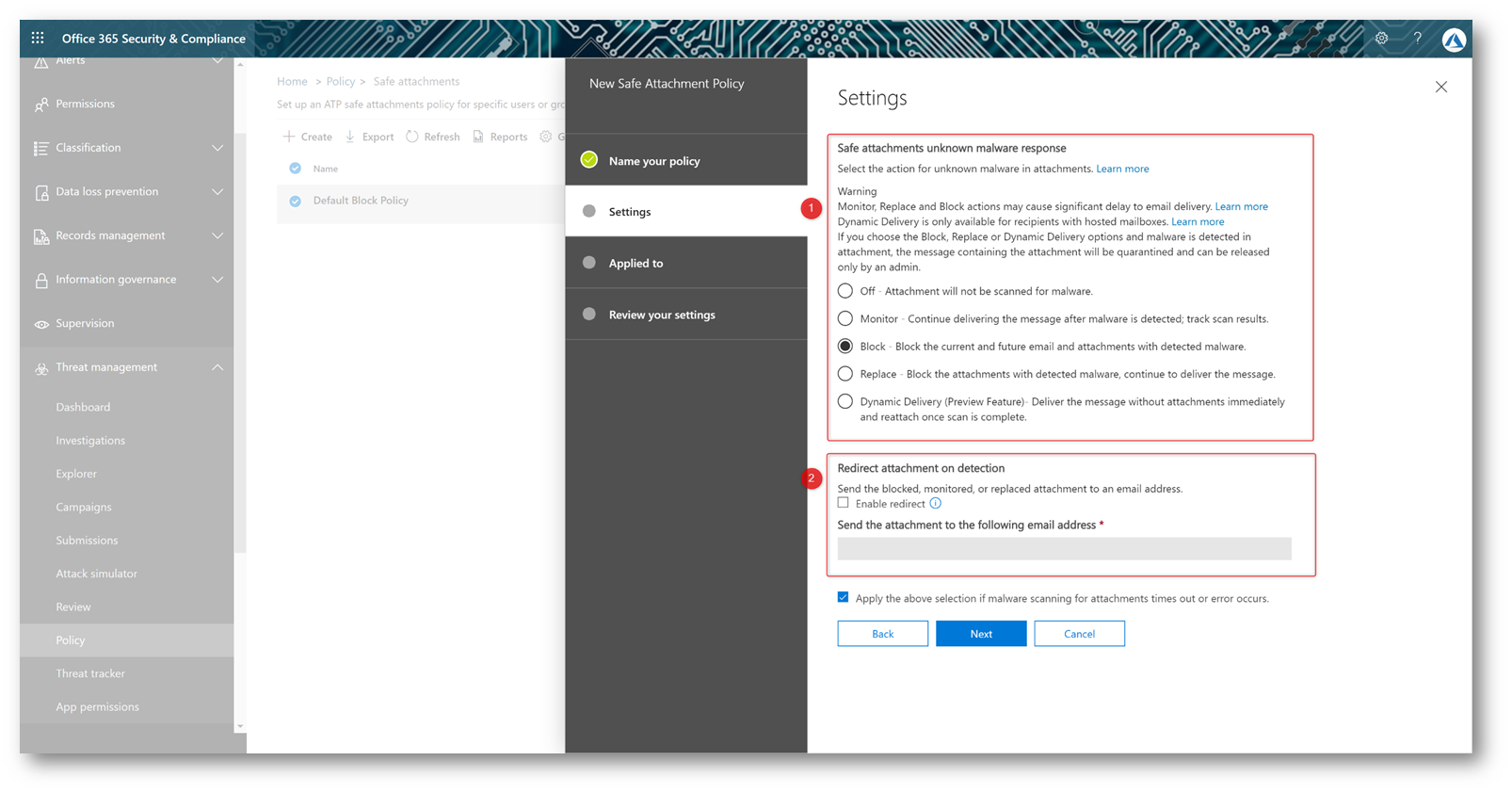The height and width of the screenshot is (793, 1512).
Task: Go to Review your settings step
Action: 686,315
